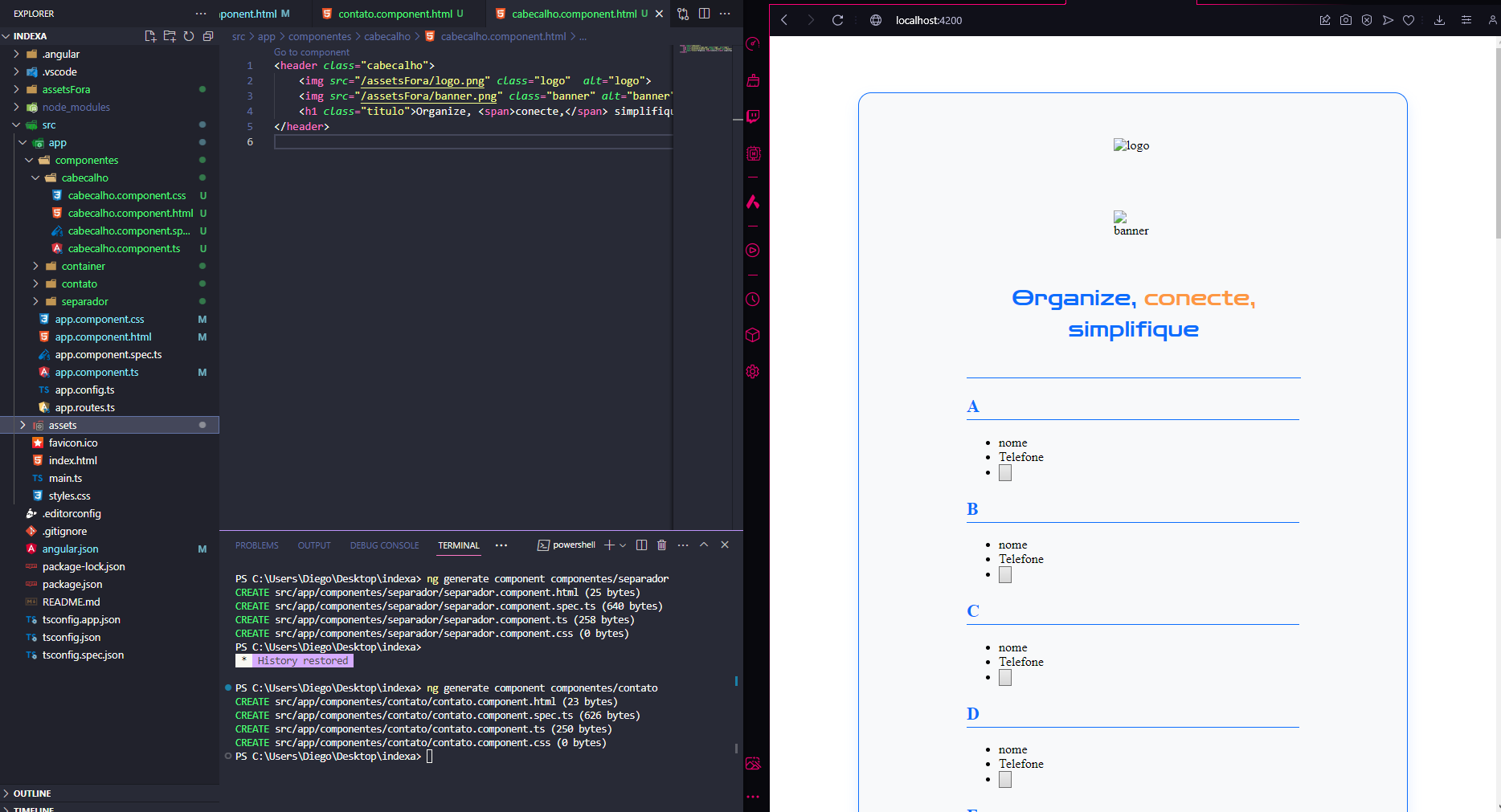
Task: Open the chip icon in the browser sidebar
Action: coord(753,153)
